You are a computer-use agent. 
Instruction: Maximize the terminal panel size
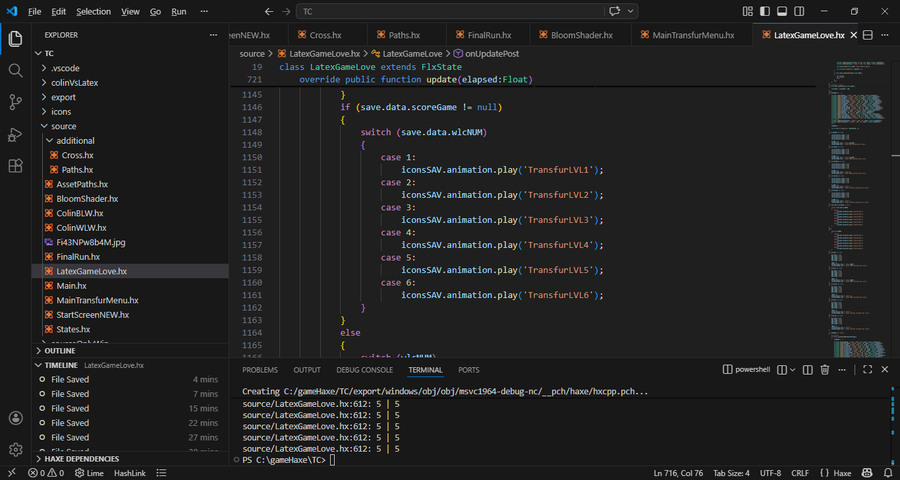[866, 370]
